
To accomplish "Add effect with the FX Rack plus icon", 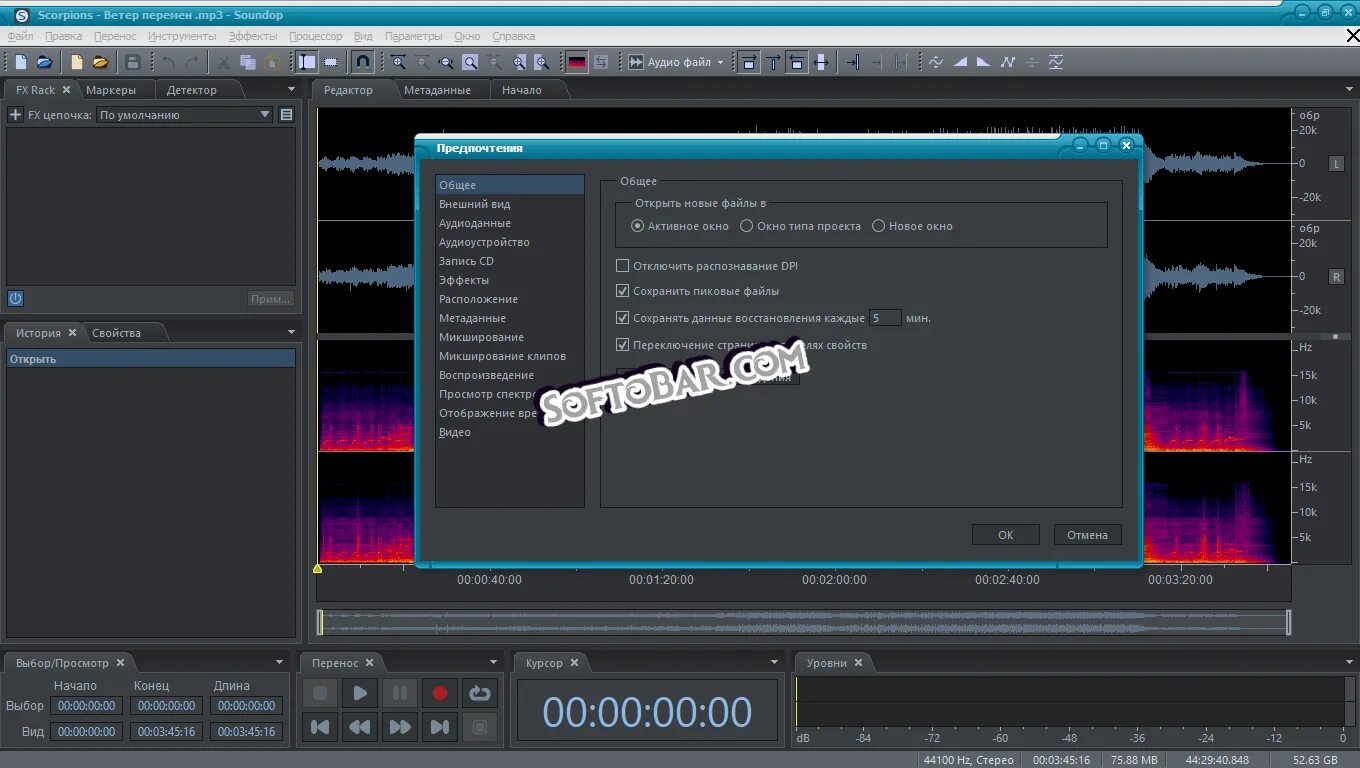I will (15, 115).
